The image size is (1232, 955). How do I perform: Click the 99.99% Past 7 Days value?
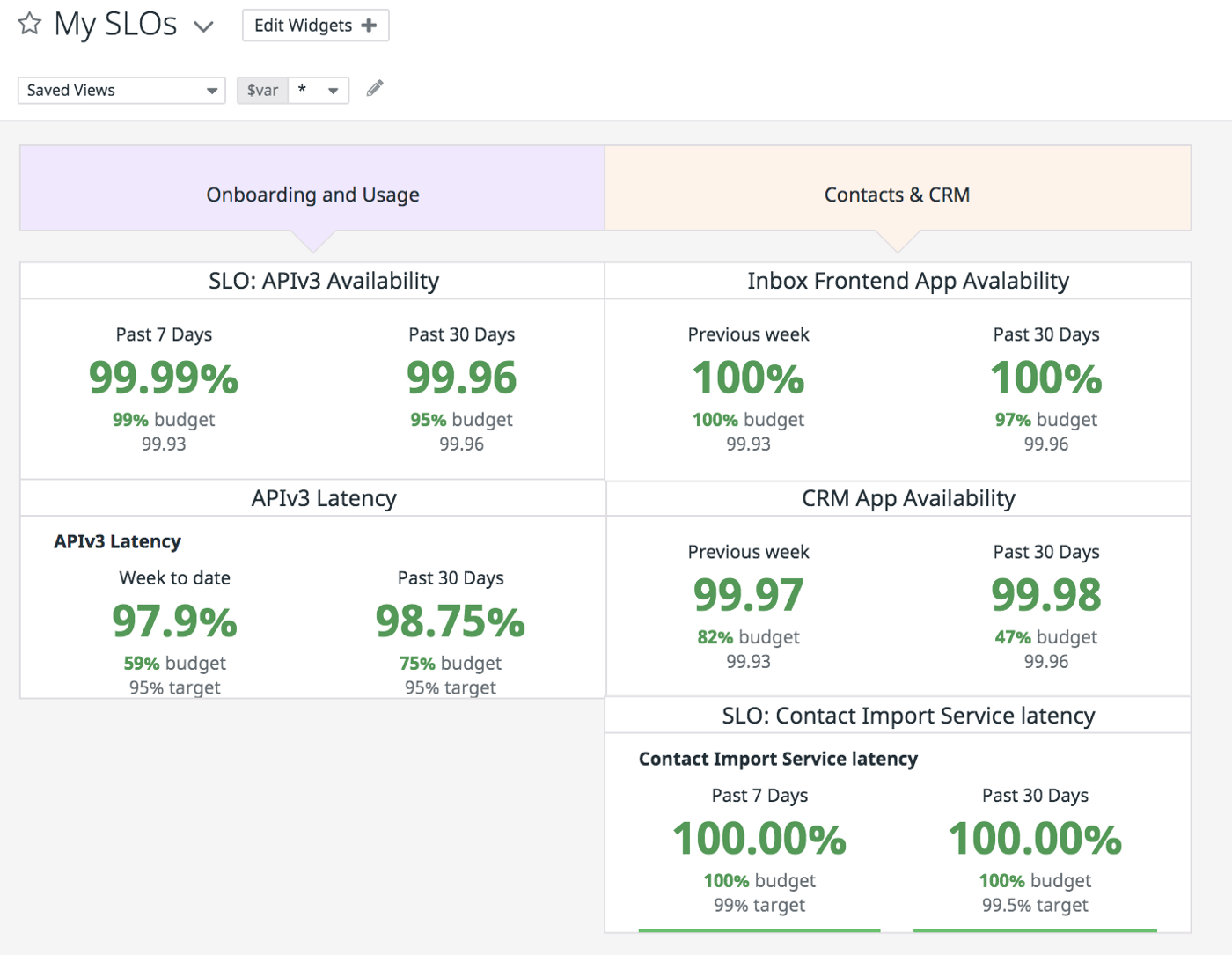pyautogui.click(x=164, y=378)
